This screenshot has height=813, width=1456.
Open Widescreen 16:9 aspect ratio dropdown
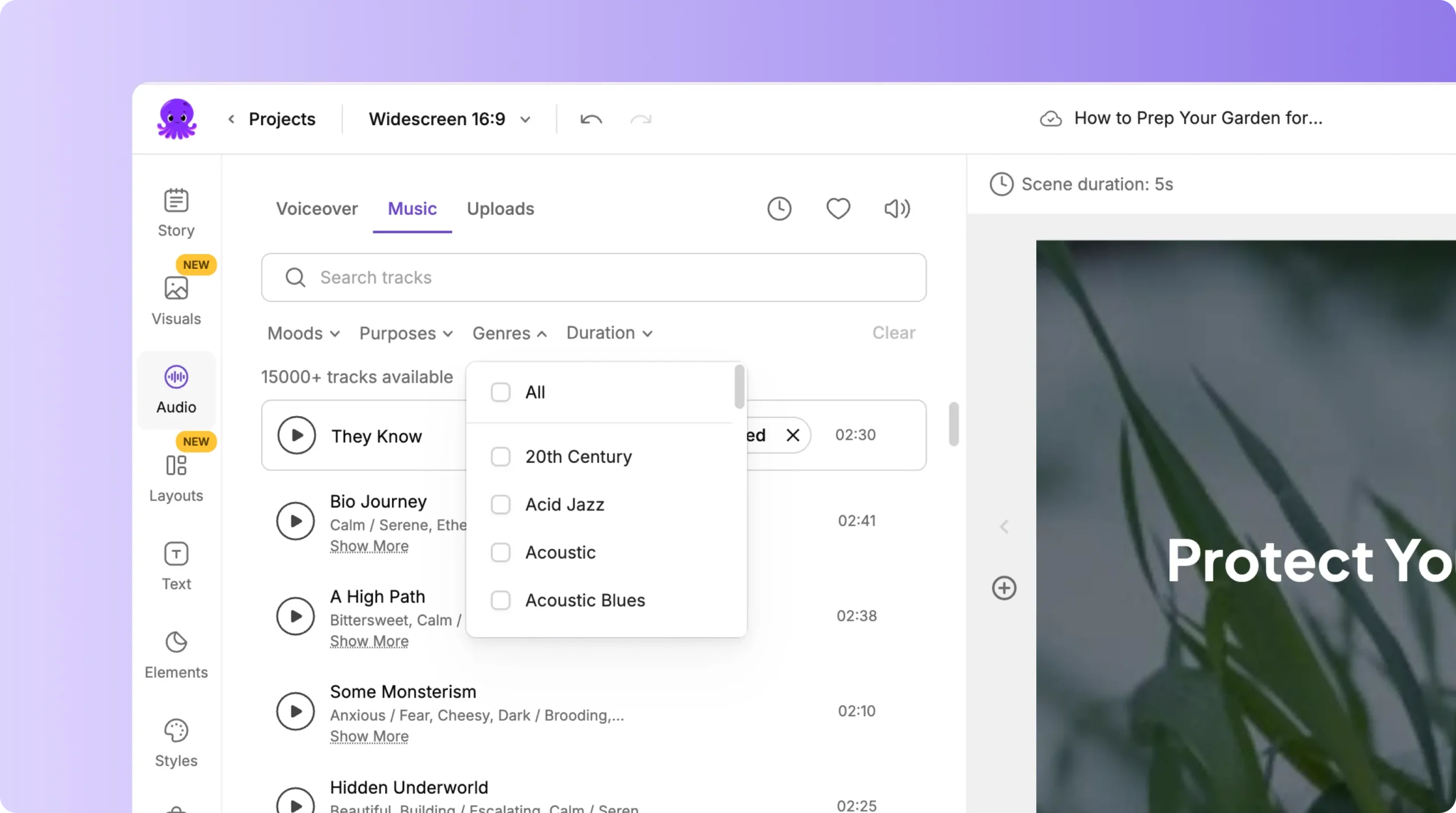coord(449,119)
